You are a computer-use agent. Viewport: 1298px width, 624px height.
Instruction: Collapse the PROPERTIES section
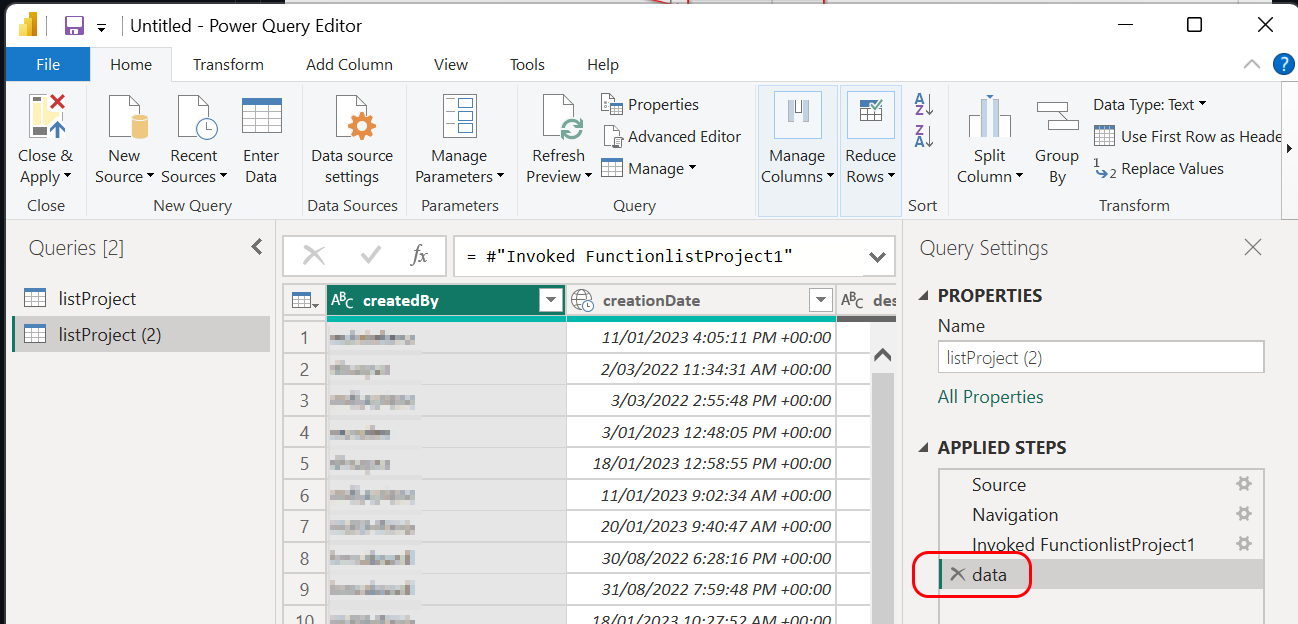point(923,296)
